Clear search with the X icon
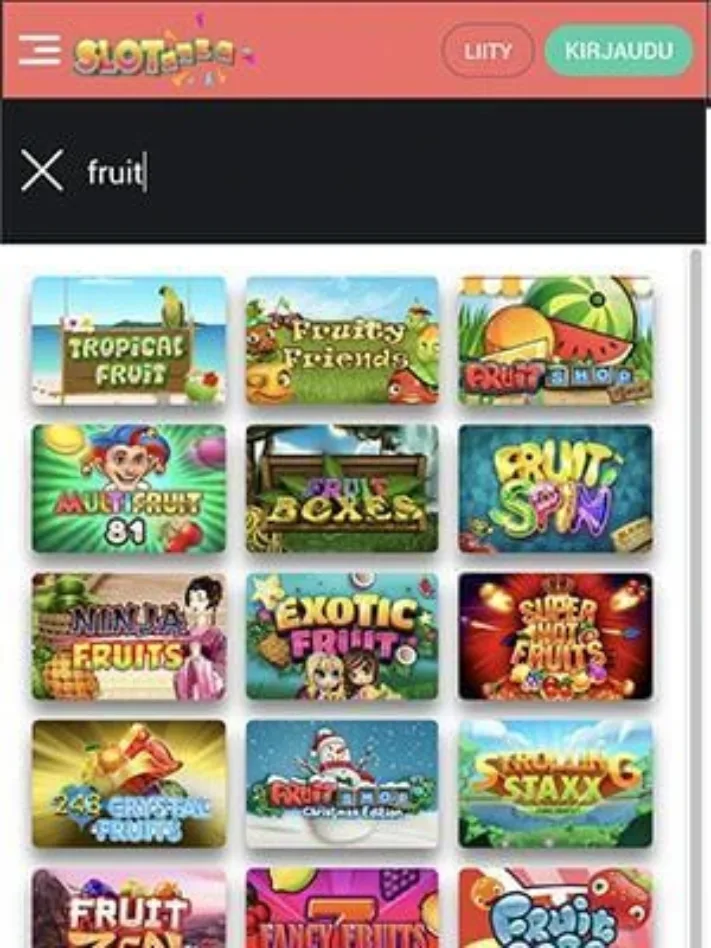The image size is (711, 948). (42, 171)
